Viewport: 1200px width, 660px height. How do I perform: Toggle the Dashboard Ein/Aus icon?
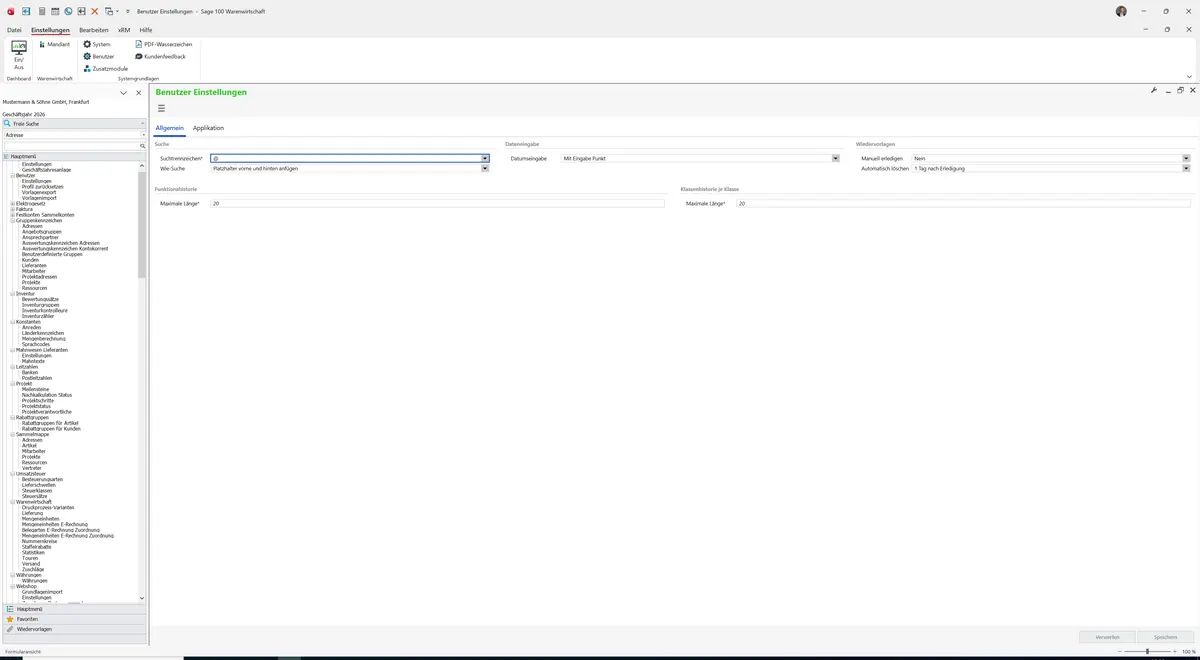pyautogui.click(x=19, y=54)
